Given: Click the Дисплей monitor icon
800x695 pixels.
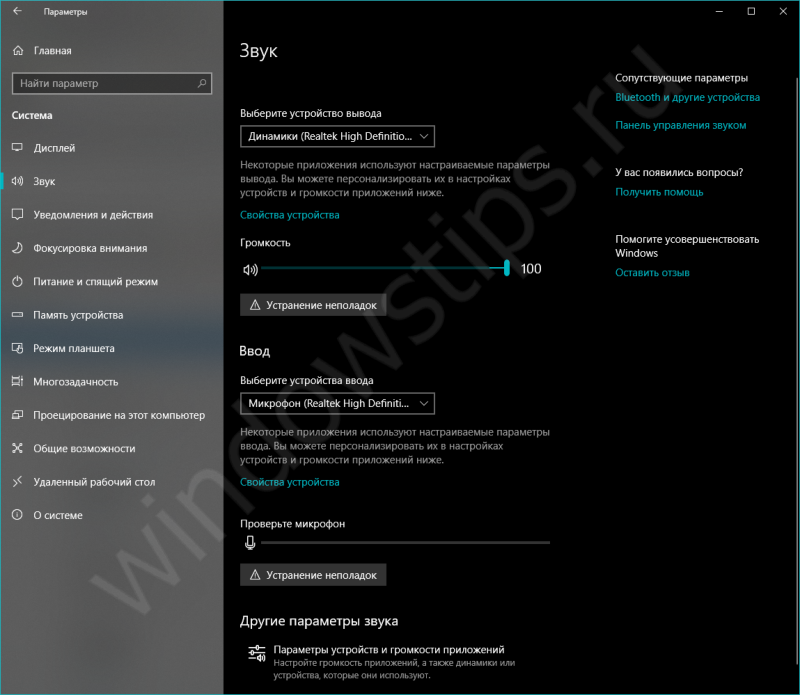Looking at the screenshot, I should pos(17,147).
